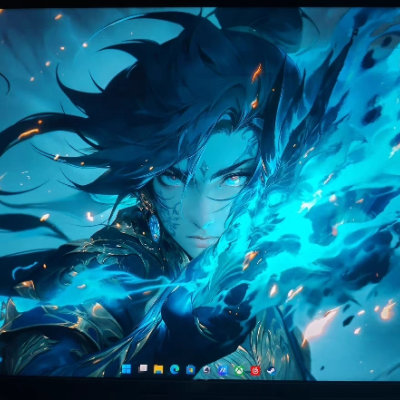Launch File Explorer from the taskbar
Screen dimensions: 400x400
[158, 369]
